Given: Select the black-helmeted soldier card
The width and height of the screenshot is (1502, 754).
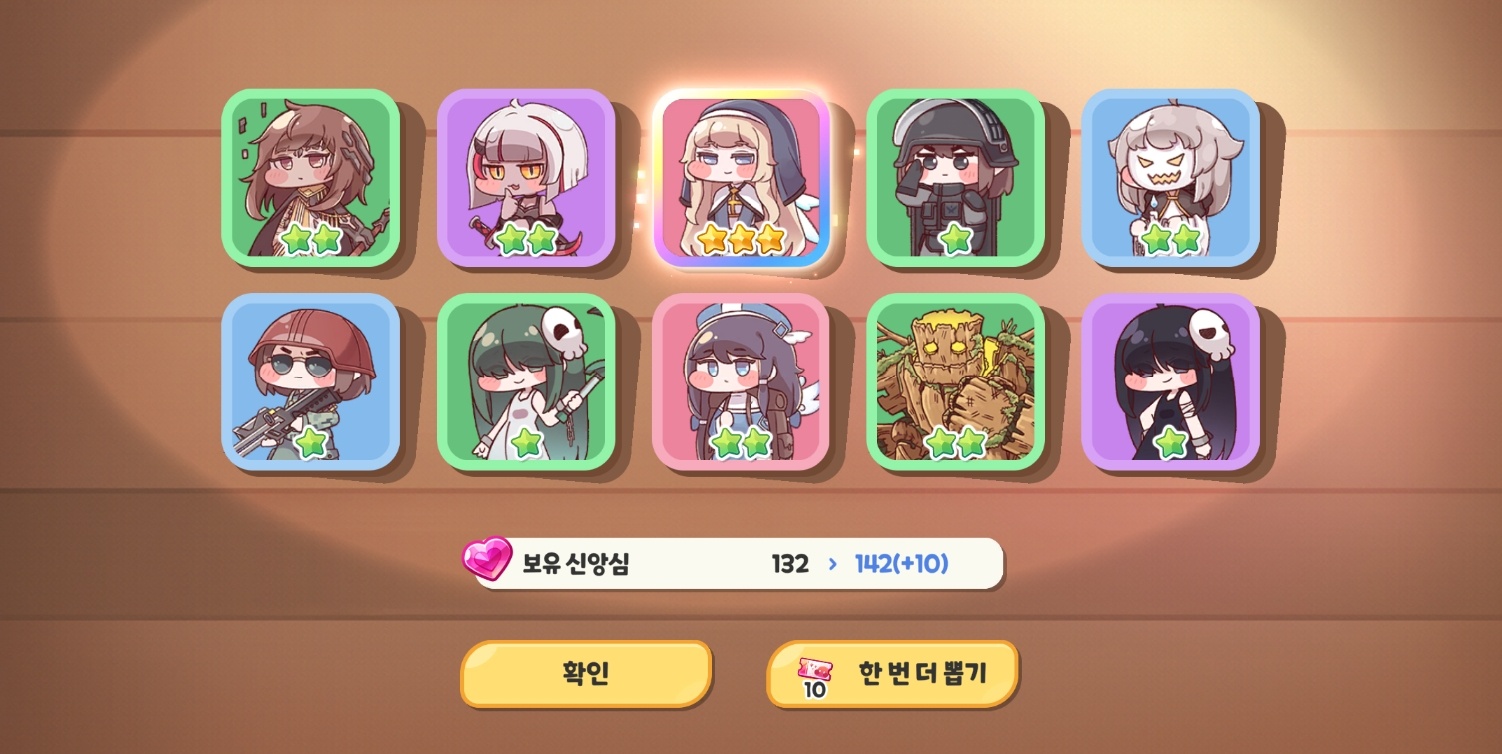Looking at the screenshot, I should [x=955, y=178].
